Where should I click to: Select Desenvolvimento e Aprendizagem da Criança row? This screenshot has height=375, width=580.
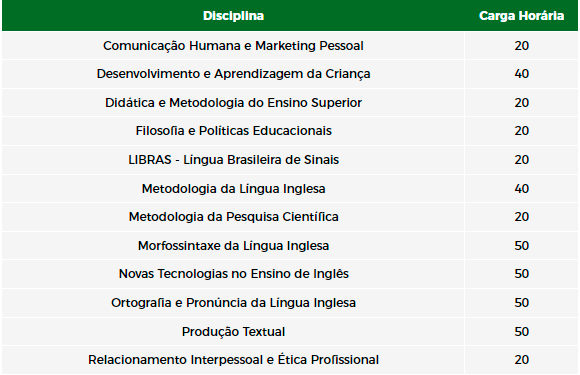point(290,74)
